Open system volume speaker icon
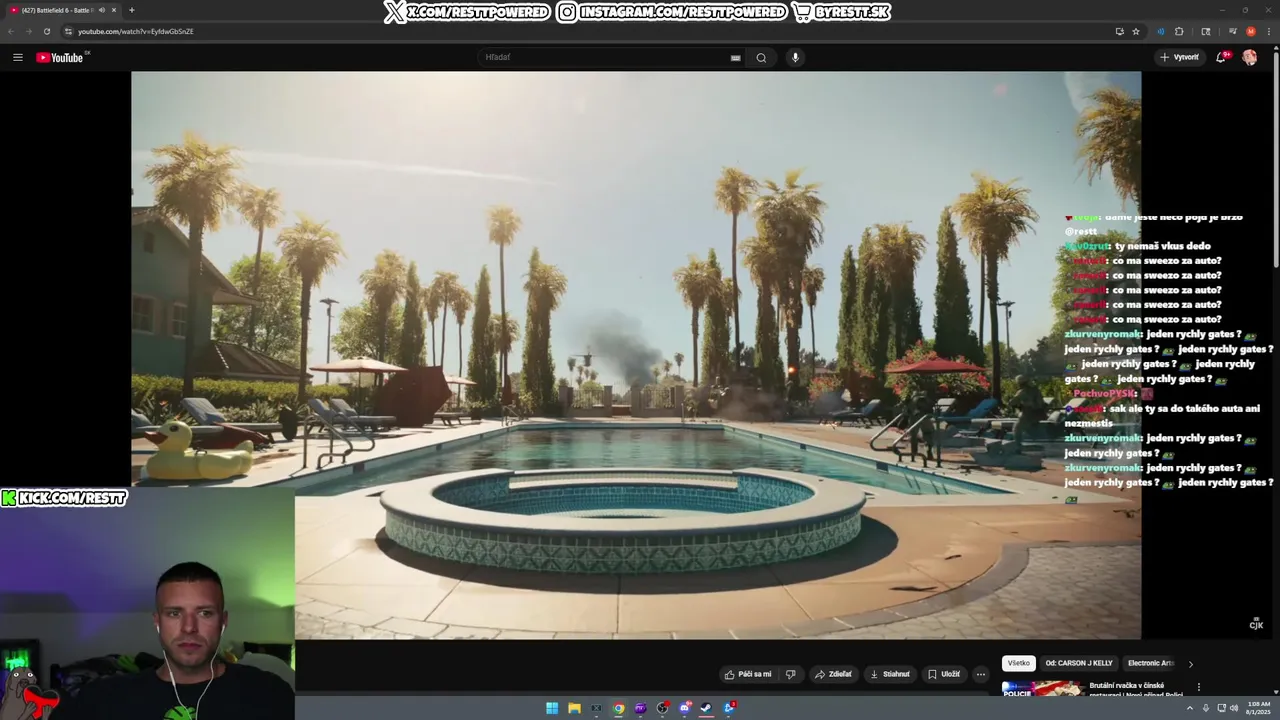This screenshot has width=1280, height=720. pyautogui.click(x=1233, y=708)
